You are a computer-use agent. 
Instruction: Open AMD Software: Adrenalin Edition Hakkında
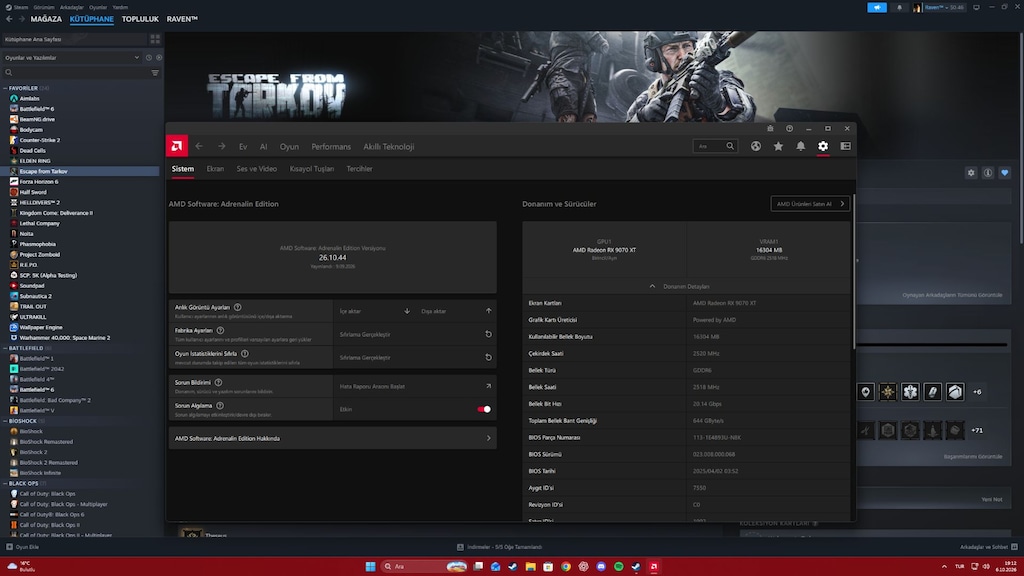332,438
